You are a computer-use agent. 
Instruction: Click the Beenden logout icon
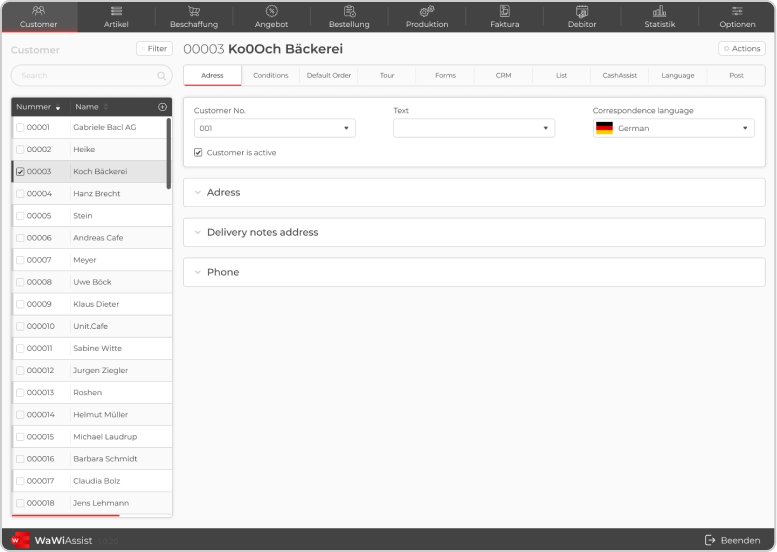pyautogui.click(x=710, y=540)
